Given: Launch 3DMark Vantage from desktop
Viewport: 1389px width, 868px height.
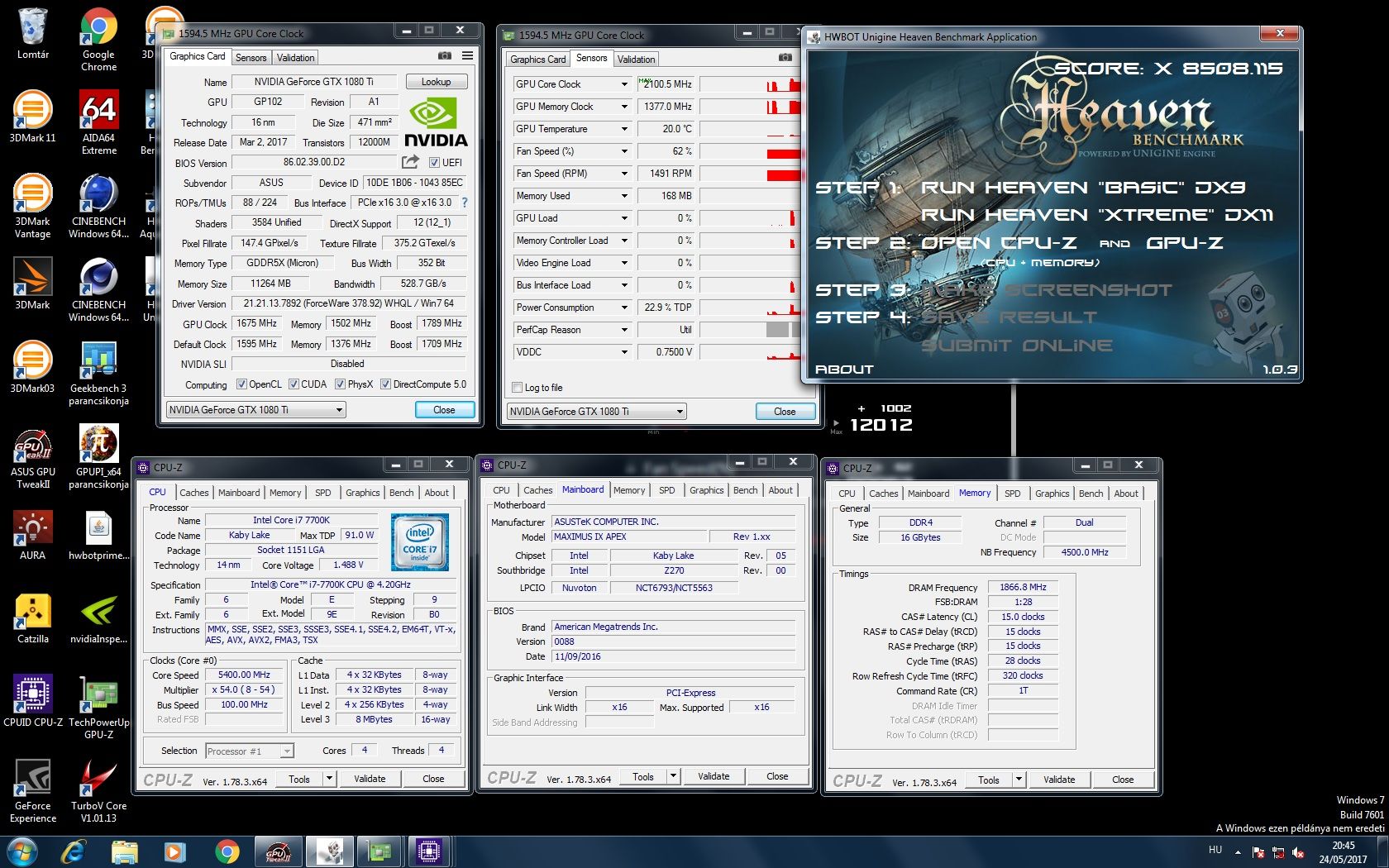Looking at the screenshot, I should click(x=32, y=206).
